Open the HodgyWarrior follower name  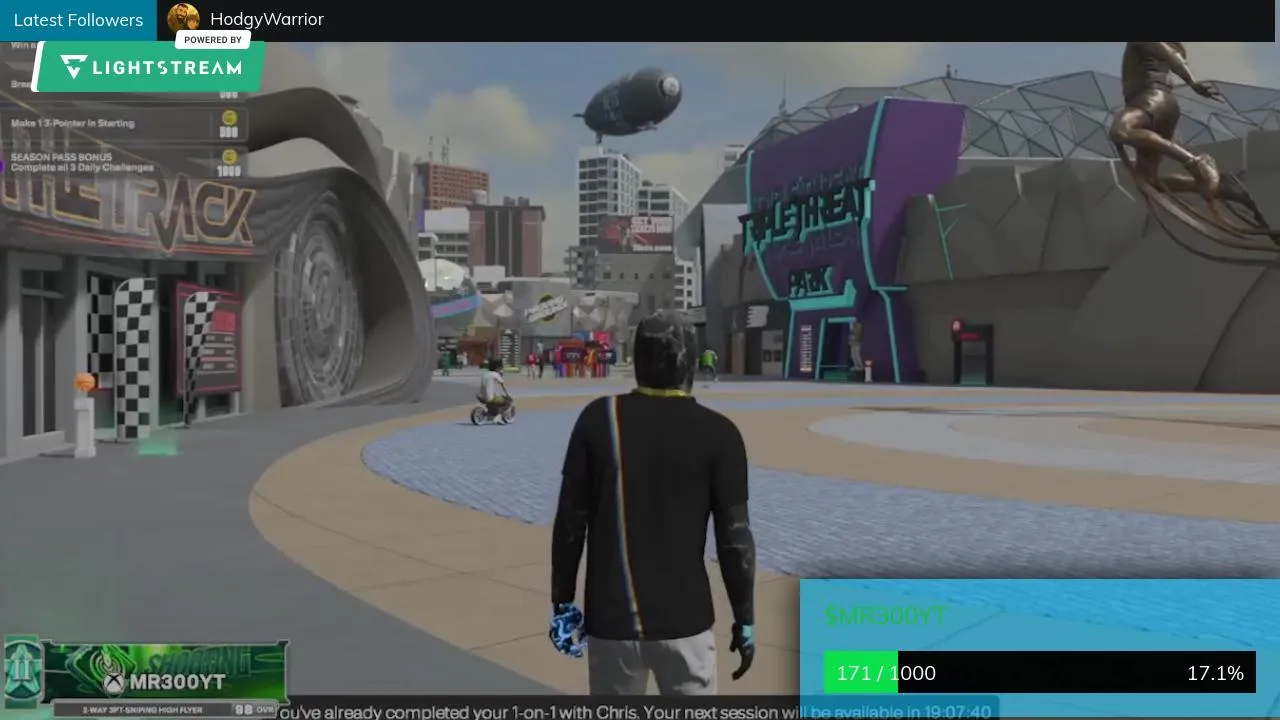(267, 19)
